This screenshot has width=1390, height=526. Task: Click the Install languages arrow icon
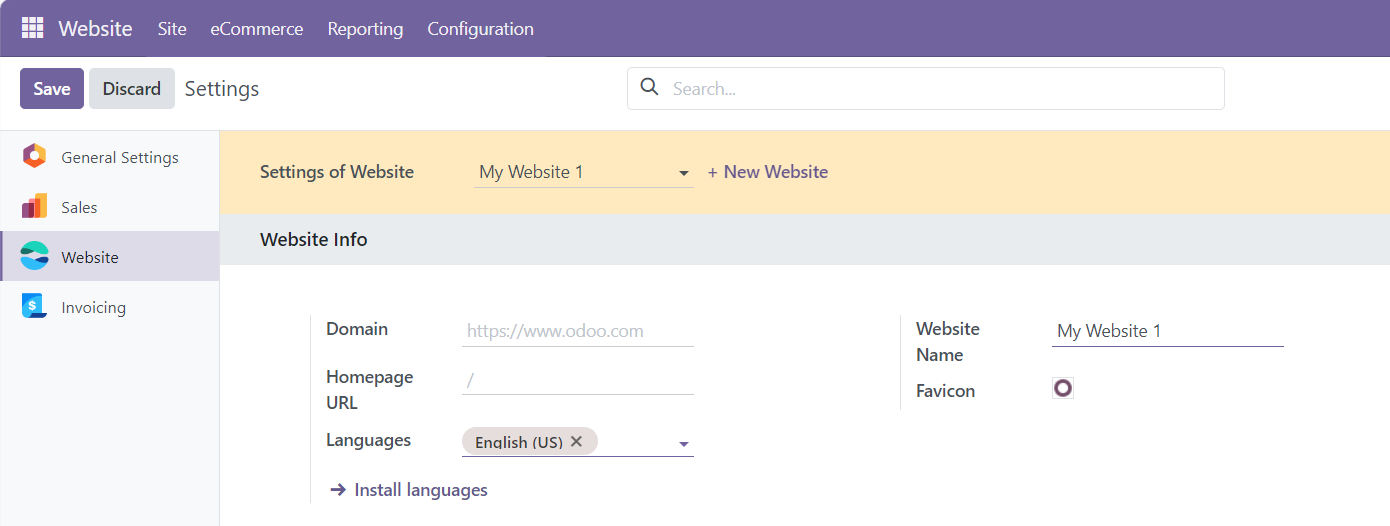pos(338,490)
